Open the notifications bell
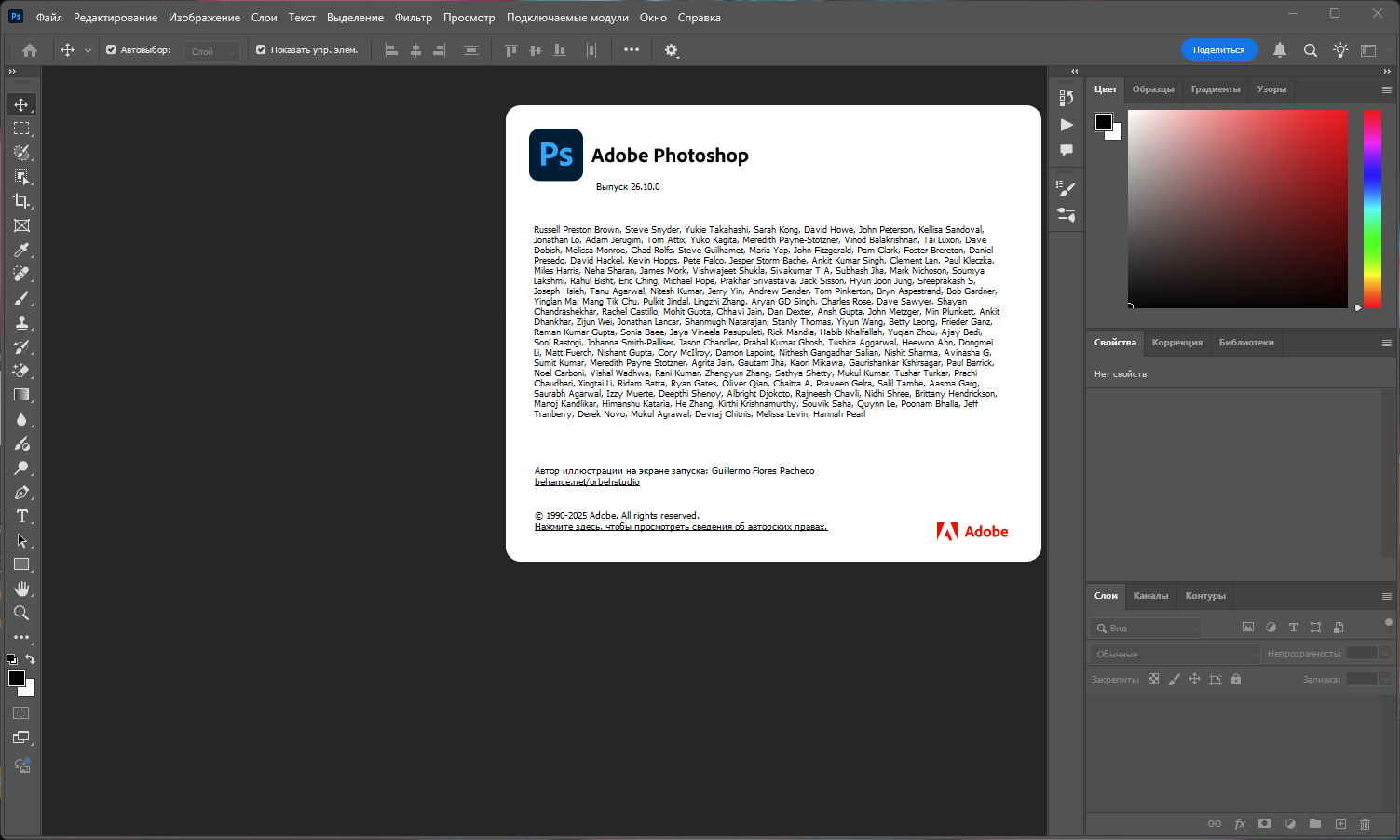 [1280, 50]
